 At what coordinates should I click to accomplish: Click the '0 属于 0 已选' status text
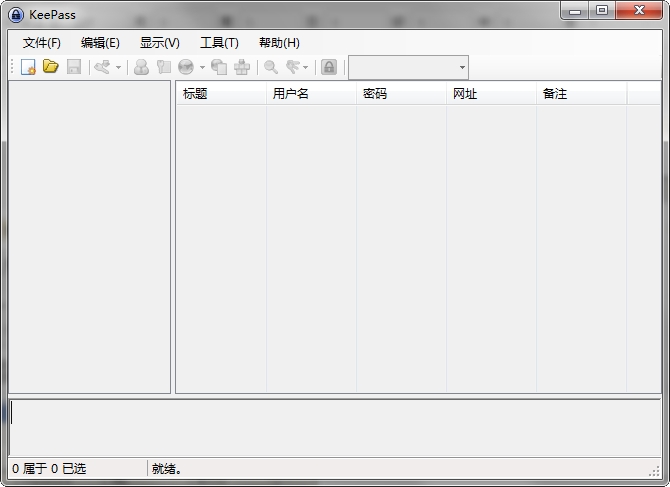tap(49, 469)
